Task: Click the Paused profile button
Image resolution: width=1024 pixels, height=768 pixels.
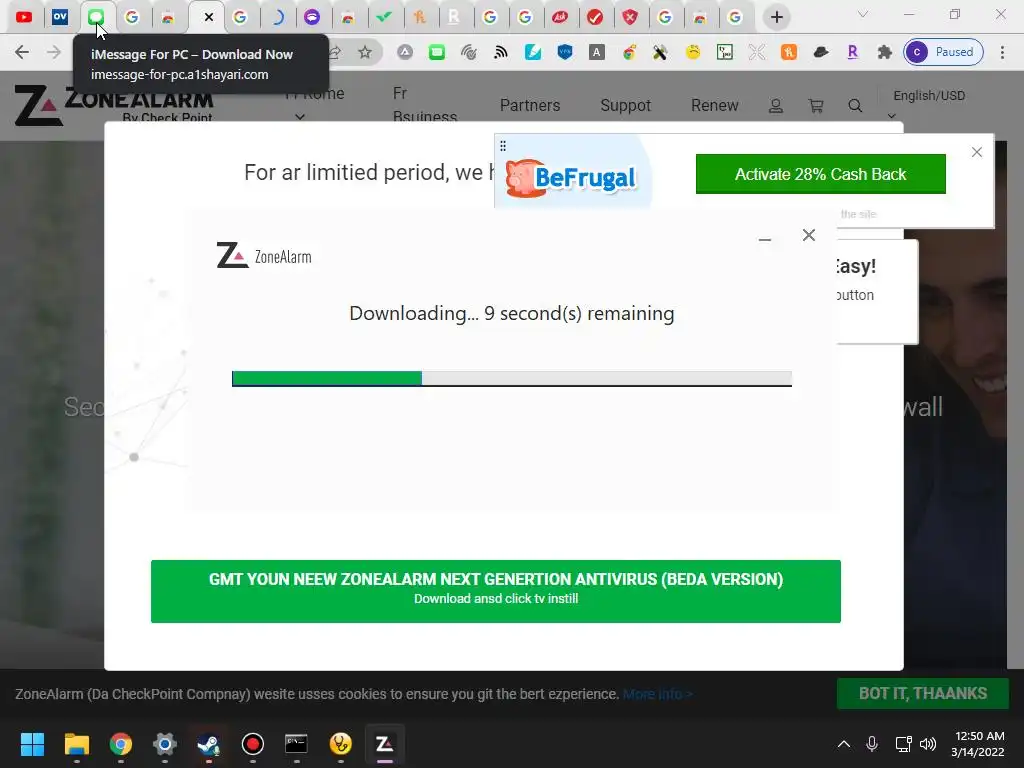Action: 944,52
